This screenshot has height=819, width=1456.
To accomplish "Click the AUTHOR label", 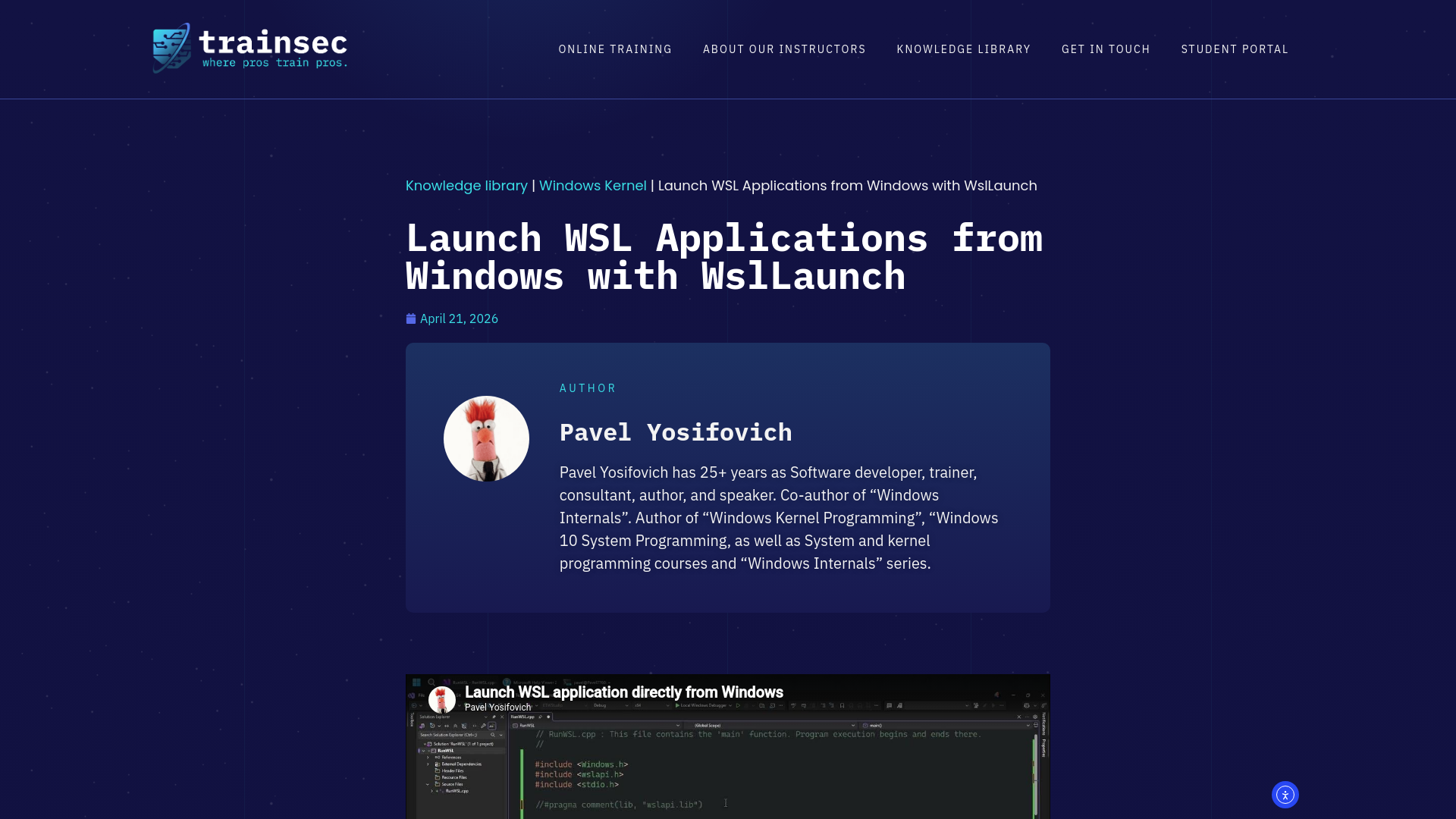I will pos(588,388).
